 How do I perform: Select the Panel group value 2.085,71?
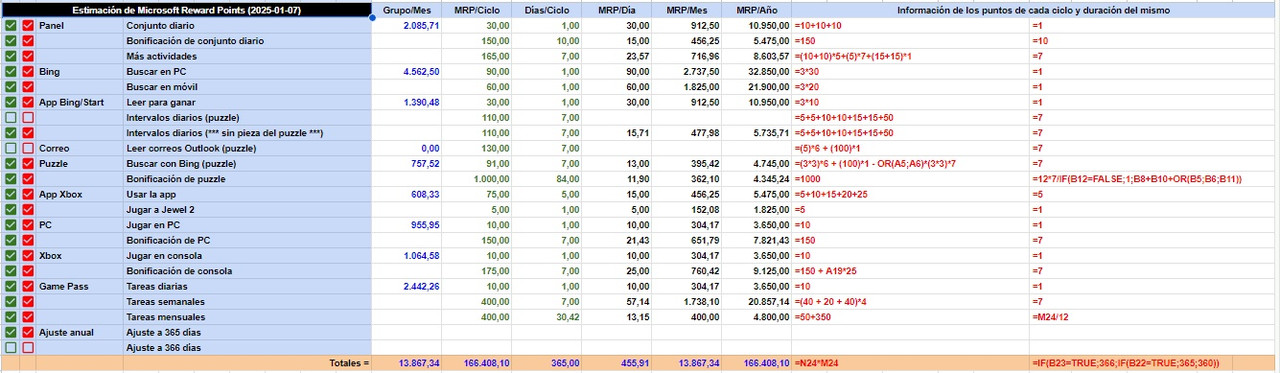coord(407,25)
